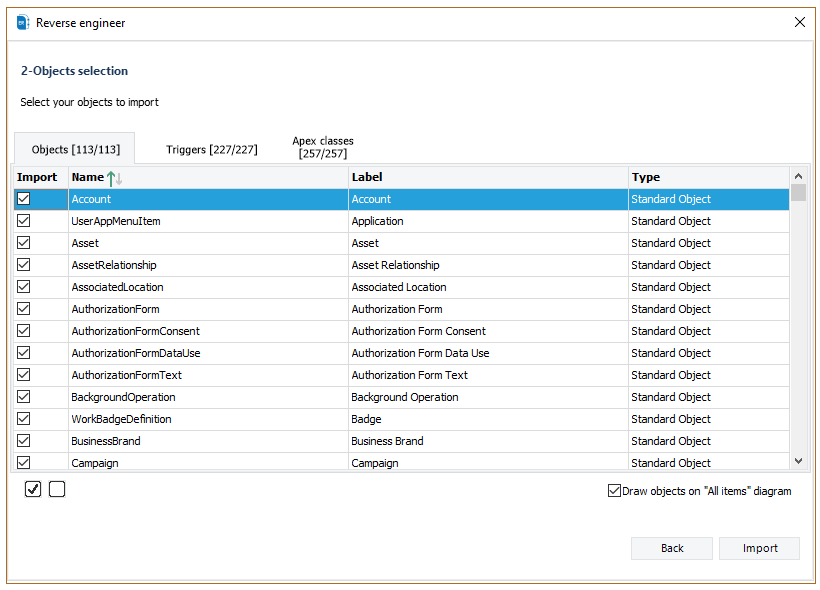The height and width of the screenshot is (590, 820).
Task: Select the Objects tab
Action: click(76, 150)
